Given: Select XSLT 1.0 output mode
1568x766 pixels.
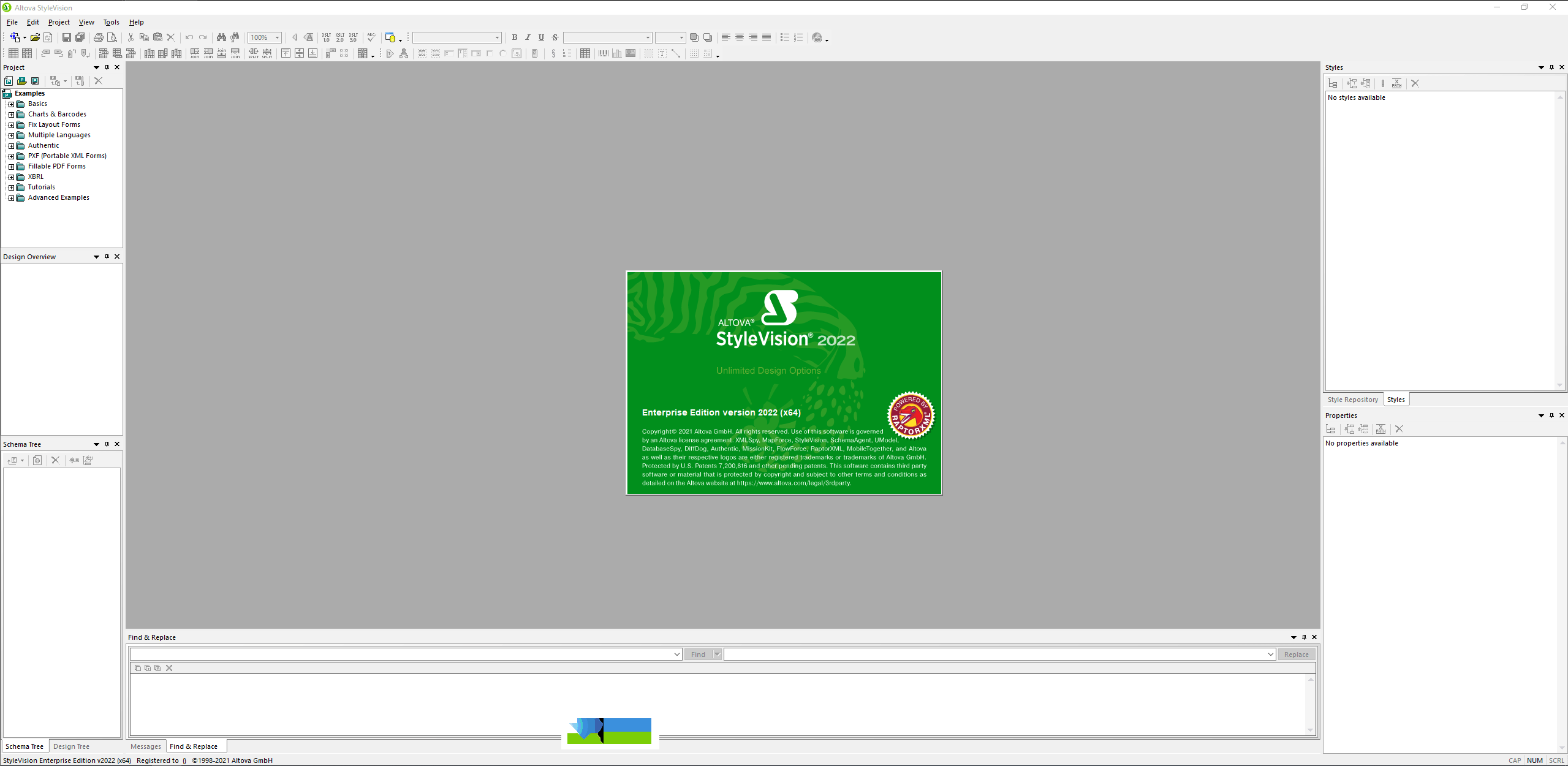Looking at the screenshot, I should pyautogui.click(x=327, y=37).
